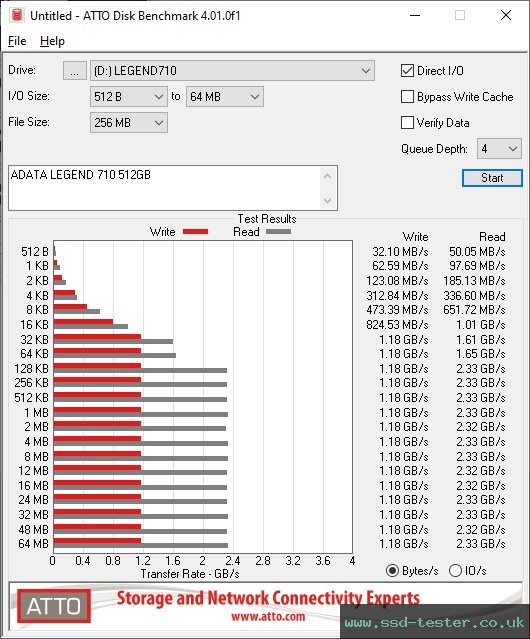Click the 651.72 MB/s read value
Image resolution: width=530 pixels, height=639 pixels.
(474, 310)
